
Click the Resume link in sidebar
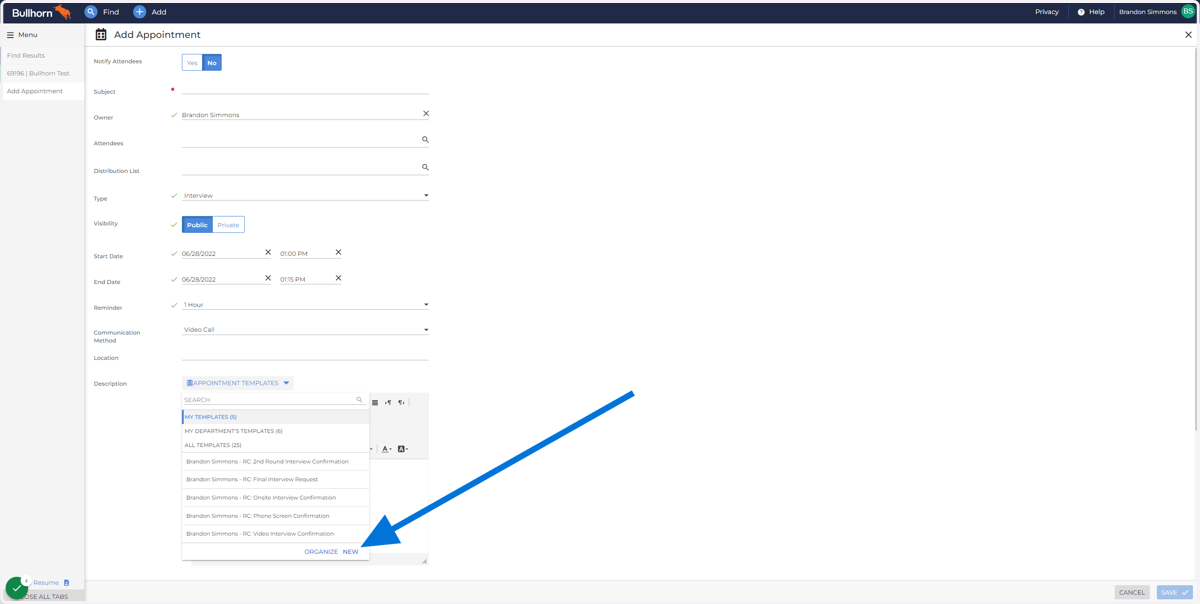(46, 583)
